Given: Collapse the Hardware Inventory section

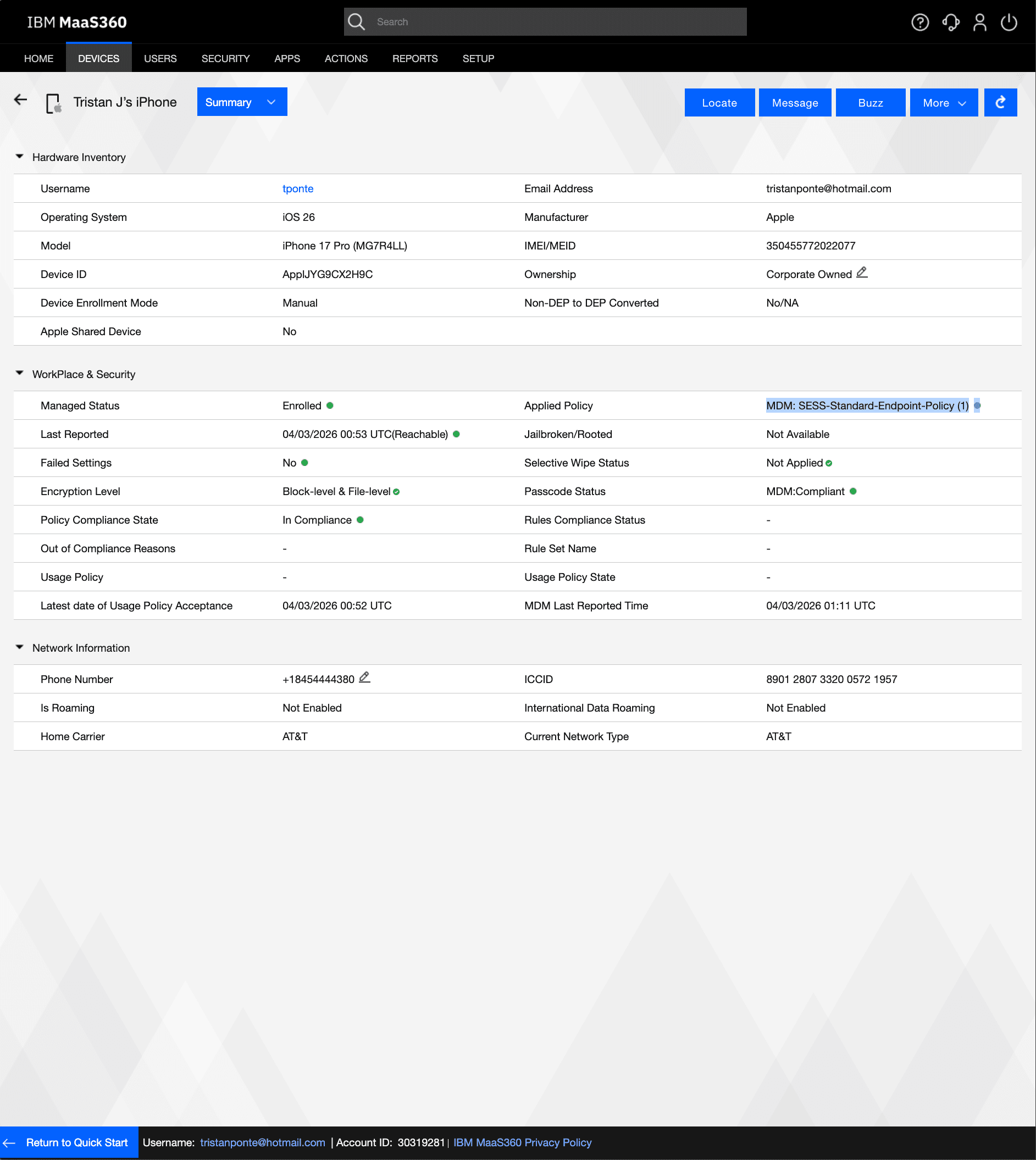Looking at the screenshot, I should pos(19,157).
